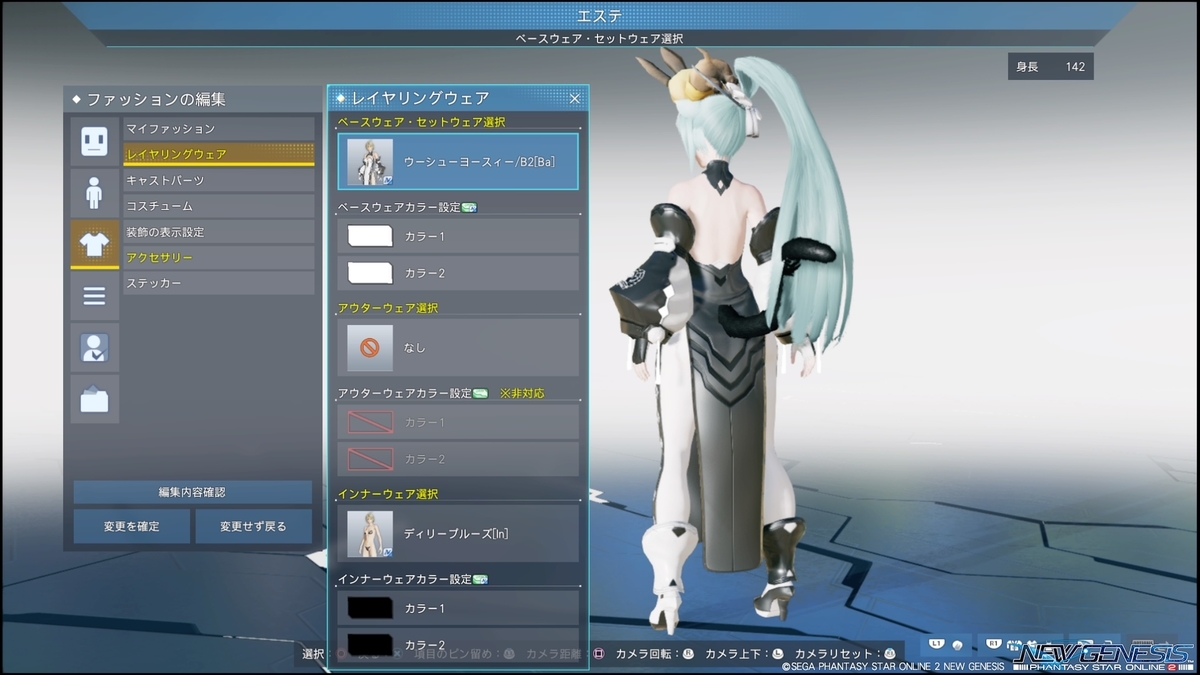Open アクセサリー menu item
The height and width of the screenshot is (675, 1200).
tap(219, 258)
